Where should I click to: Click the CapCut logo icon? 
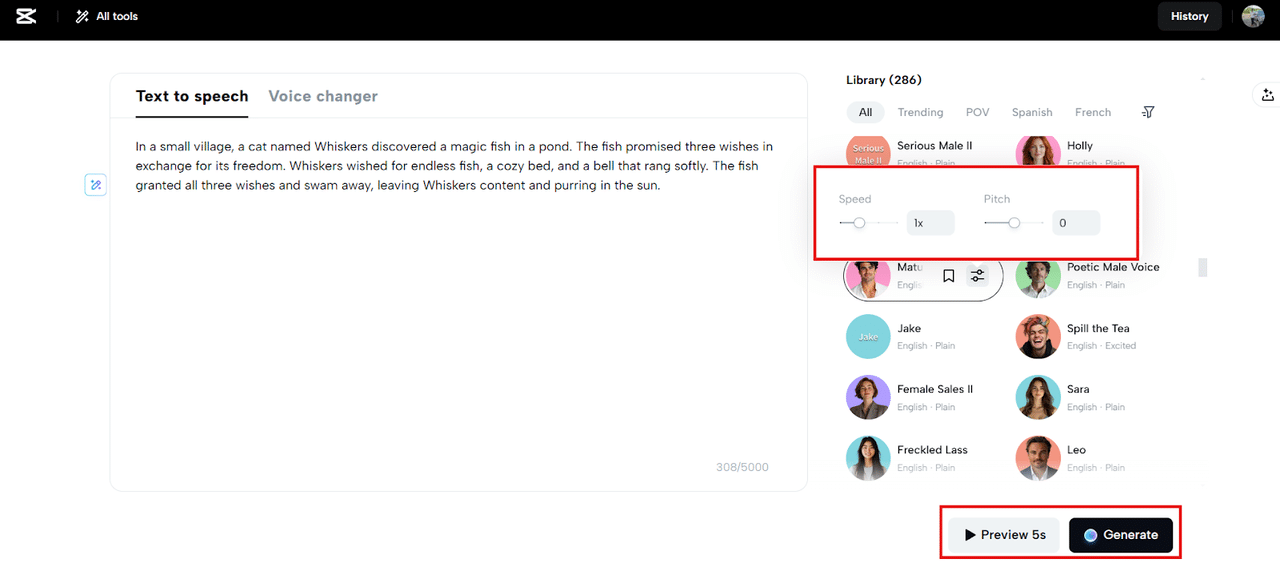[x=26, y=16]
